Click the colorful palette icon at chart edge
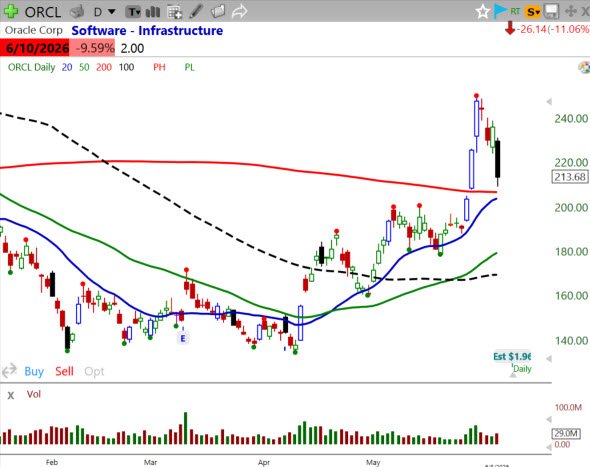 pyautogui.click(x=584, y=67)
